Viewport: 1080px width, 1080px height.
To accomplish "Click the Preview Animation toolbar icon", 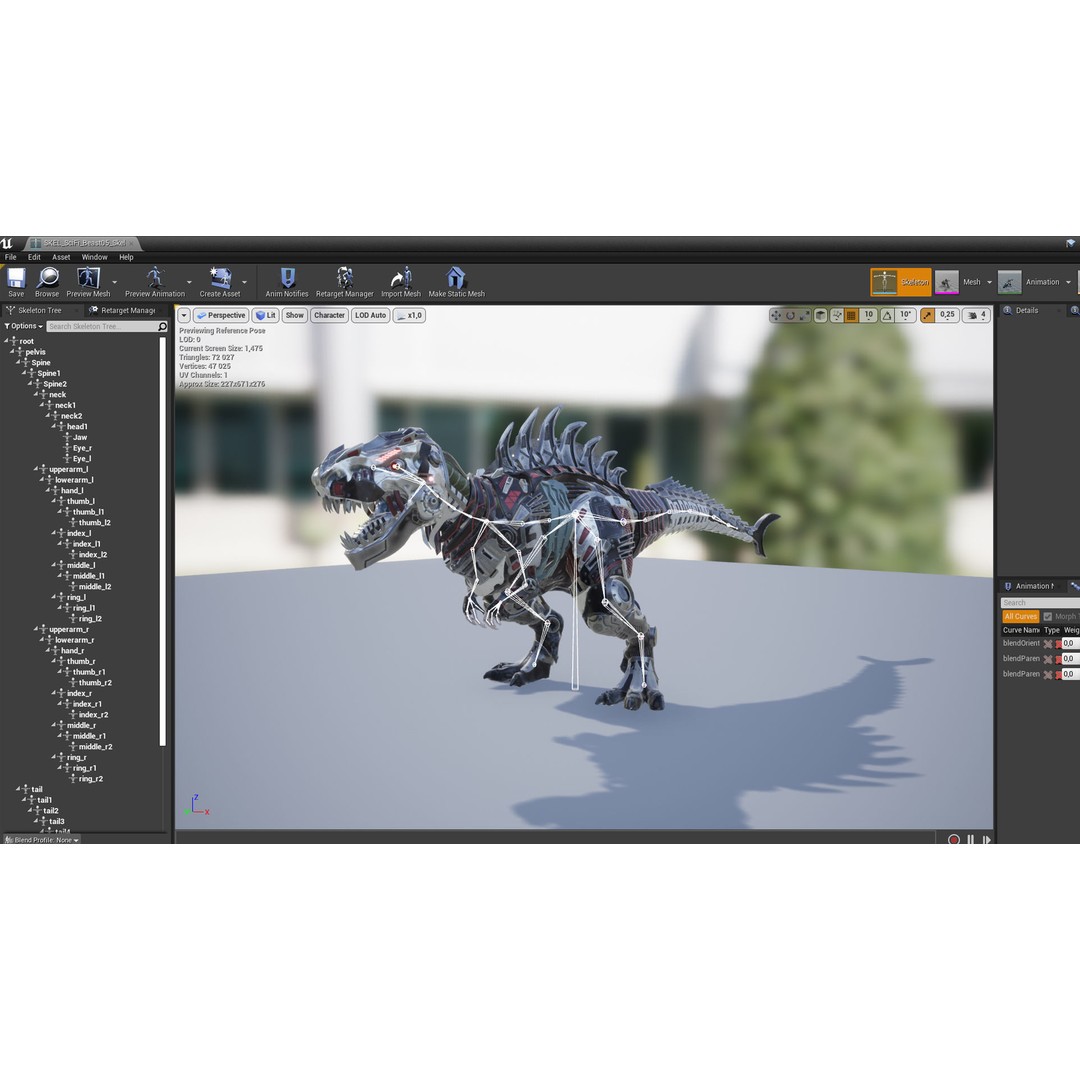I will click(155, 278).
